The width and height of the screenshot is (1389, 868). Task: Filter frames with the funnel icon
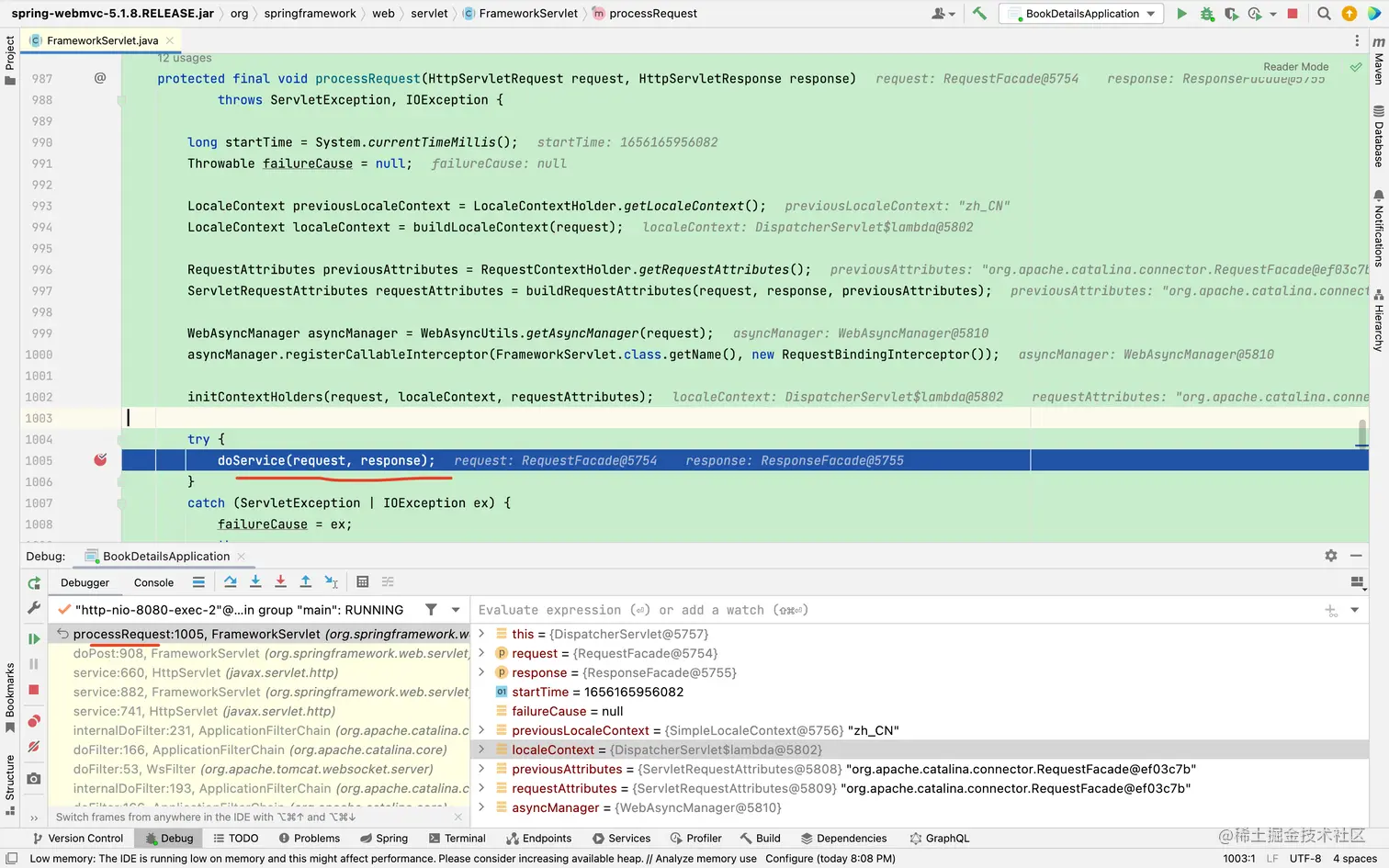click(x=431, y=610)
